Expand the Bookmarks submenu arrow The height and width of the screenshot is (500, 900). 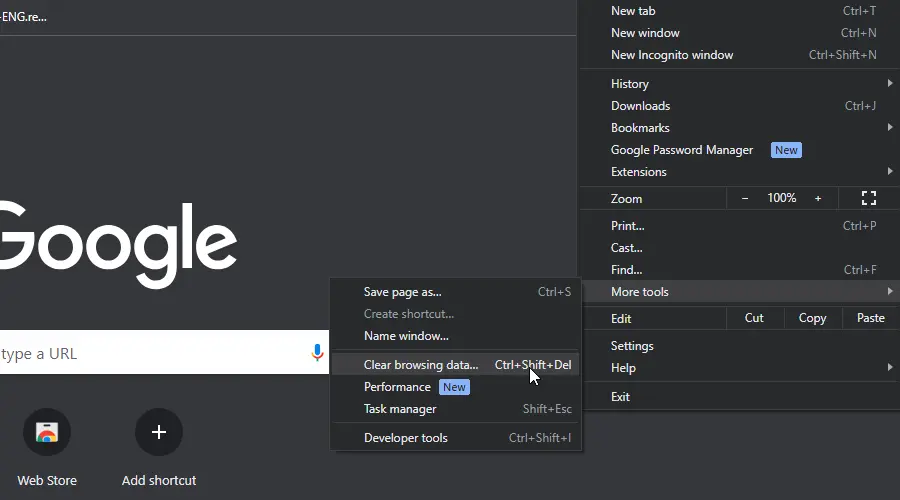890,127
